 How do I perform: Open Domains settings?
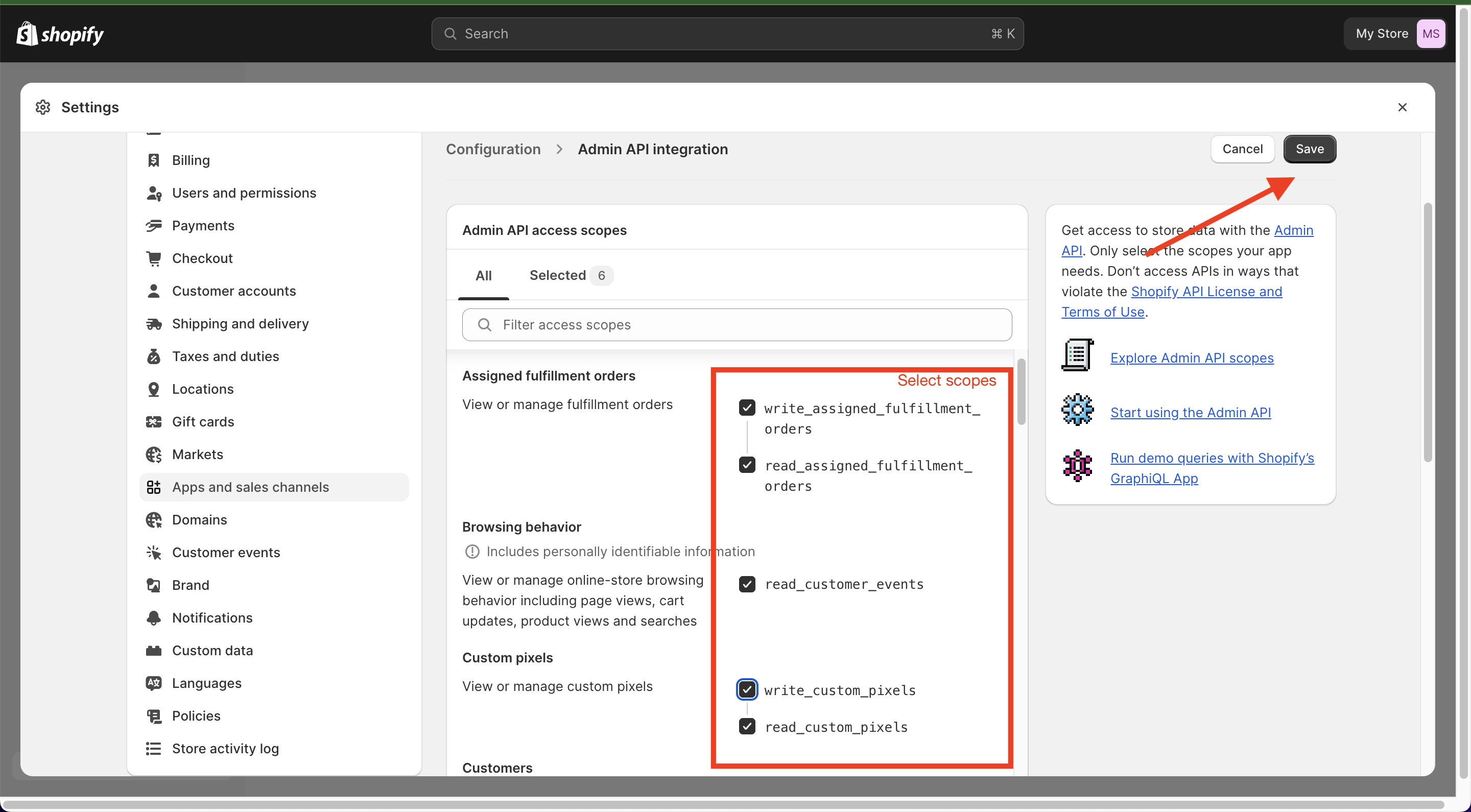(x=274, y=520)
